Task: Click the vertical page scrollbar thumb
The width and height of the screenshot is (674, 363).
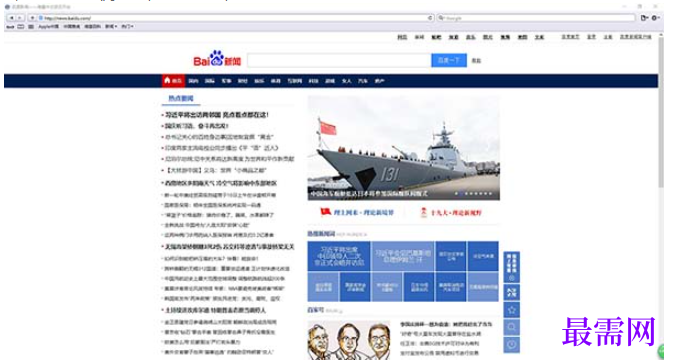Action: [661, 112]
